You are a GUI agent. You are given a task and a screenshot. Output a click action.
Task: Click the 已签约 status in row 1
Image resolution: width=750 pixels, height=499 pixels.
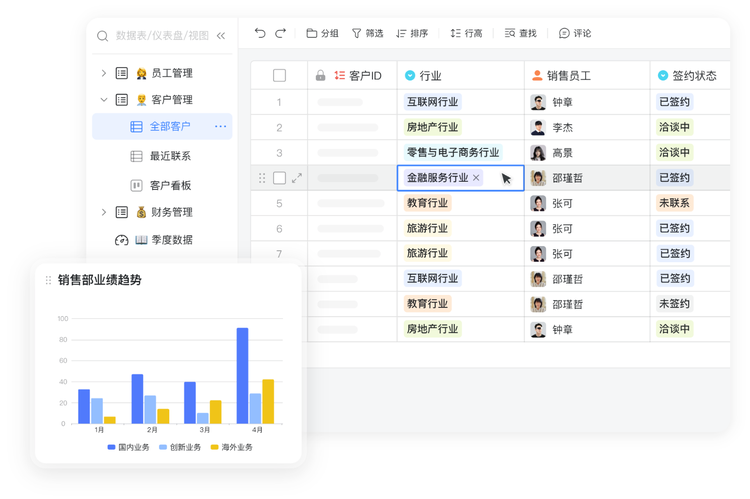(x=674, y=102)
